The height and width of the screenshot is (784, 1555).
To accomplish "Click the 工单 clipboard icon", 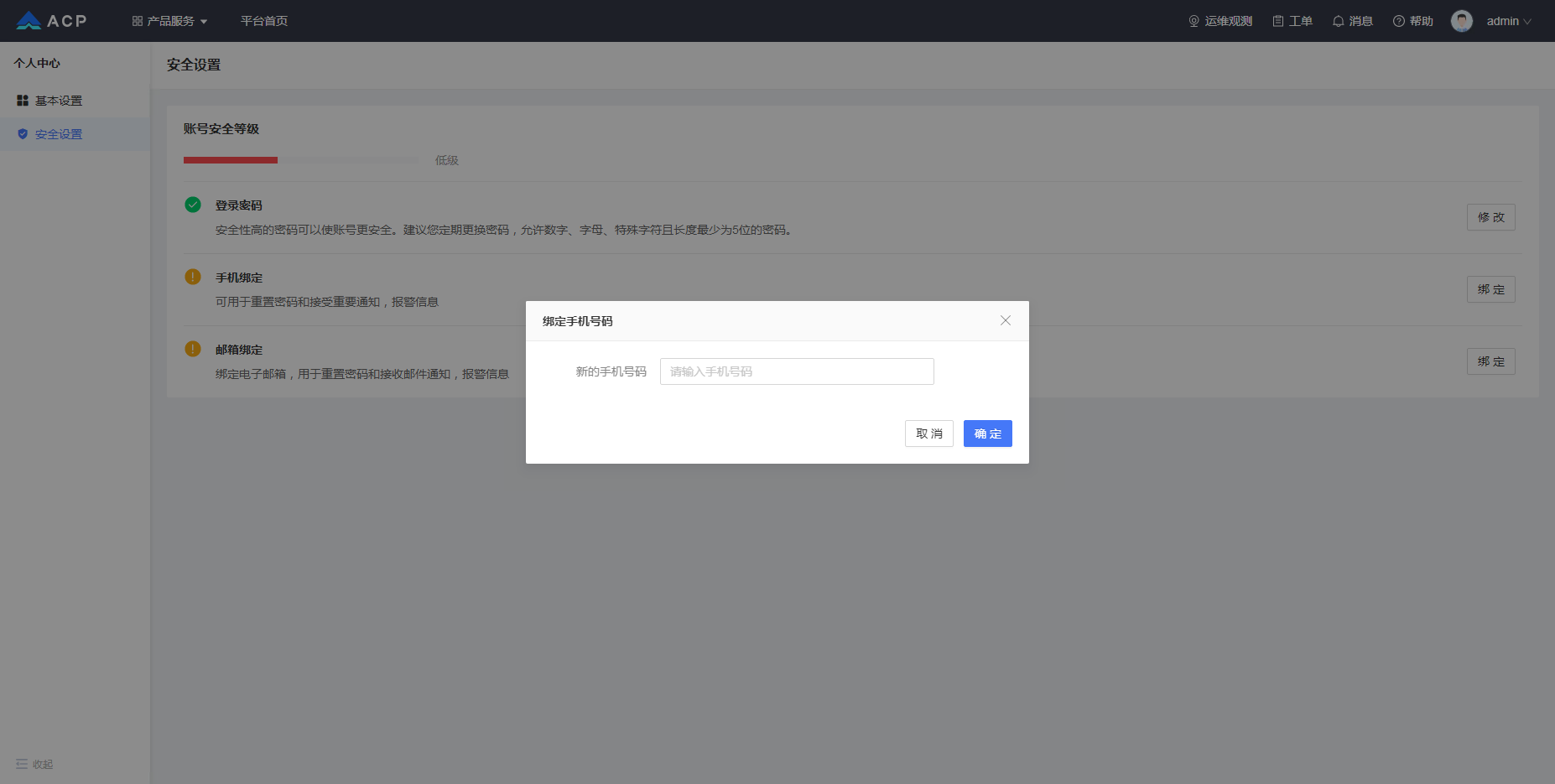I will pyautogui.click(x=1278, y=21).
